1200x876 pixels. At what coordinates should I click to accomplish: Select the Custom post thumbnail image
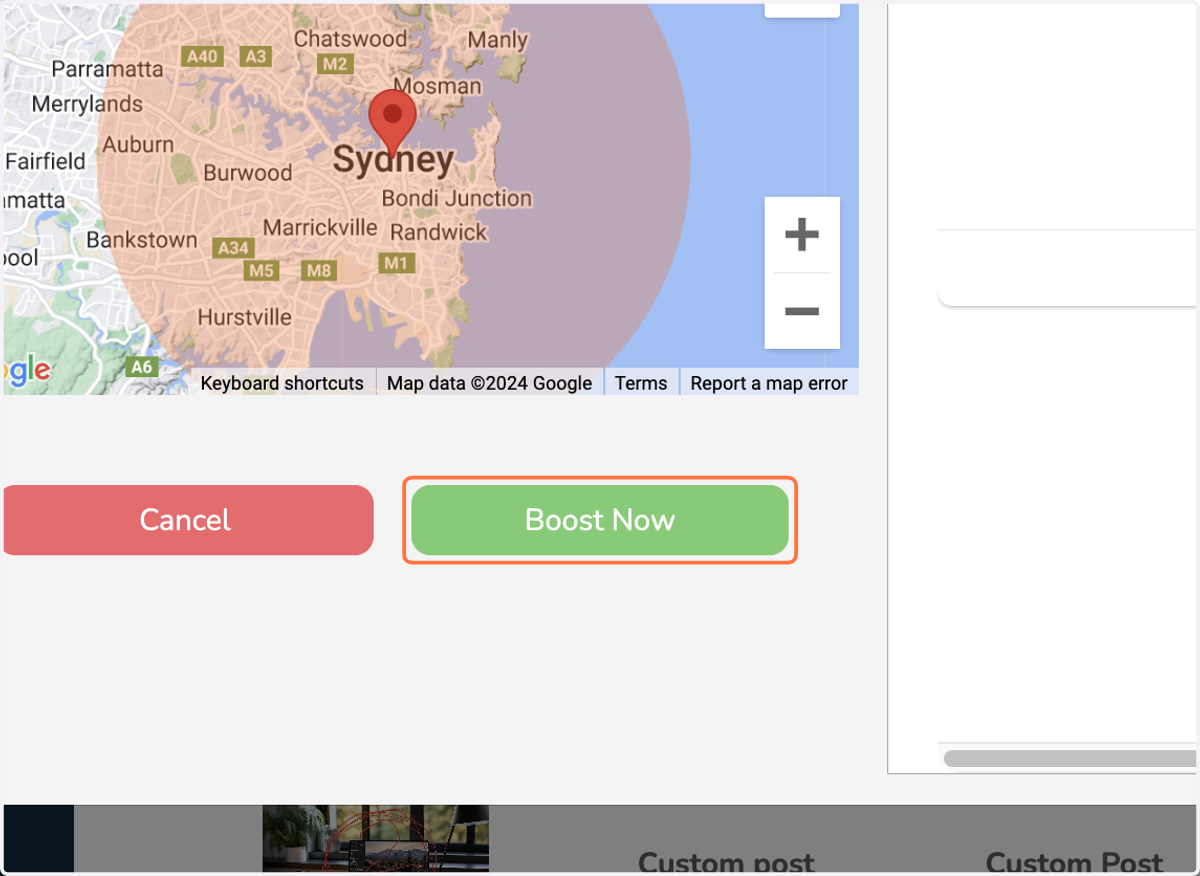[x=376, y=838]
